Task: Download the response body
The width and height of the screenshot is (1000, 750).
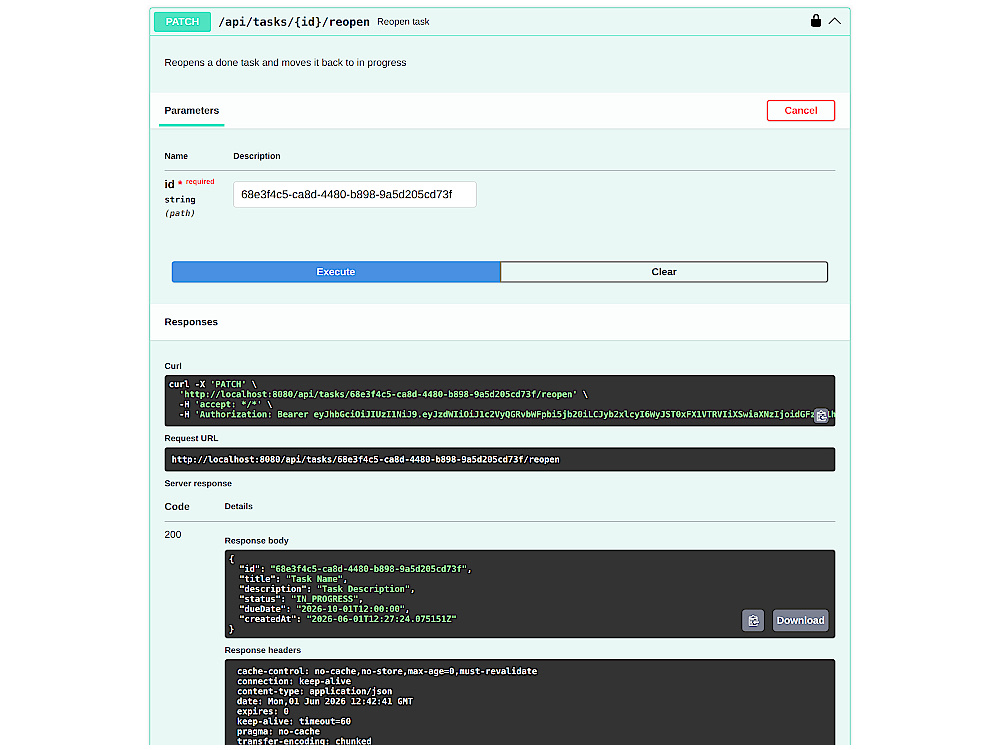Action: click(800, 621)
